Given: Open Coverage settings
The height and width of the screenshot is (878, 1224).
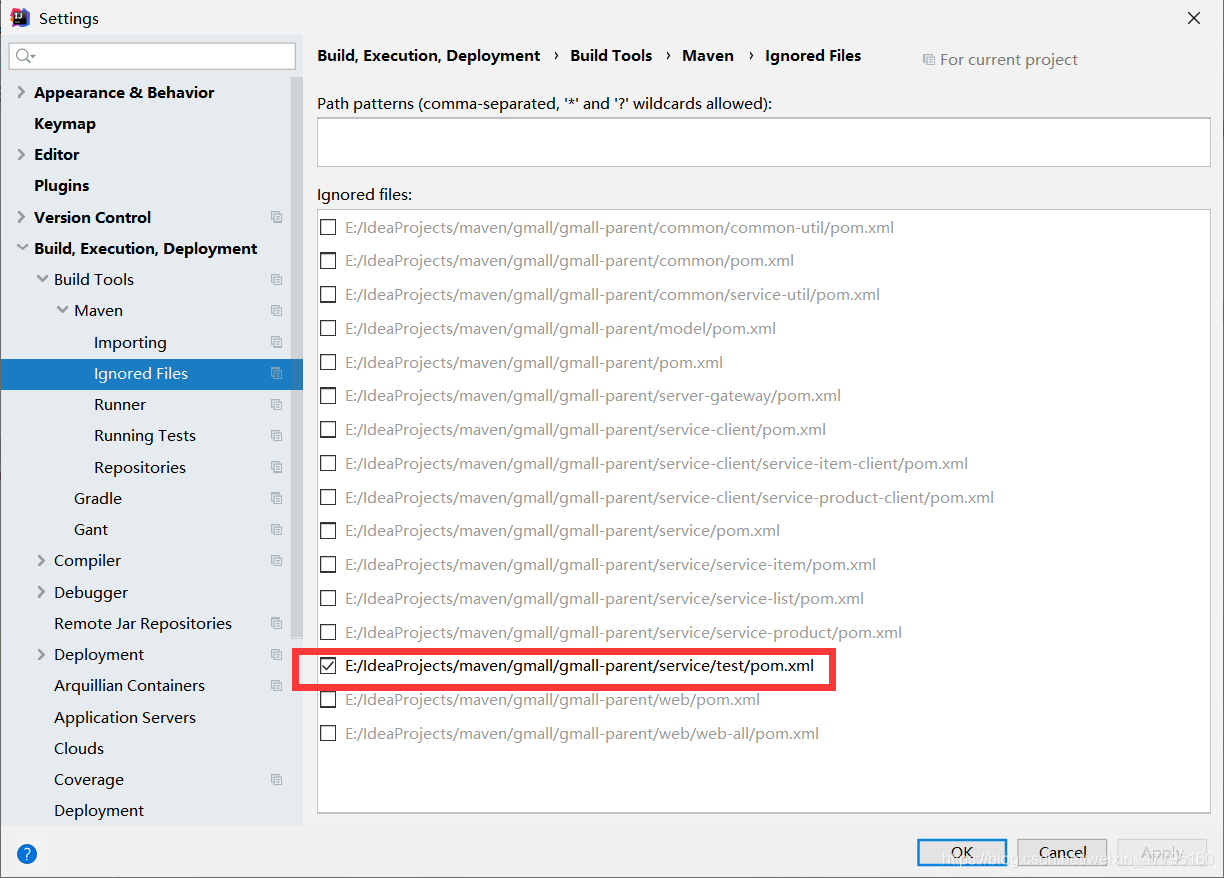Looking at the screenshot, I should click(89, 779).
